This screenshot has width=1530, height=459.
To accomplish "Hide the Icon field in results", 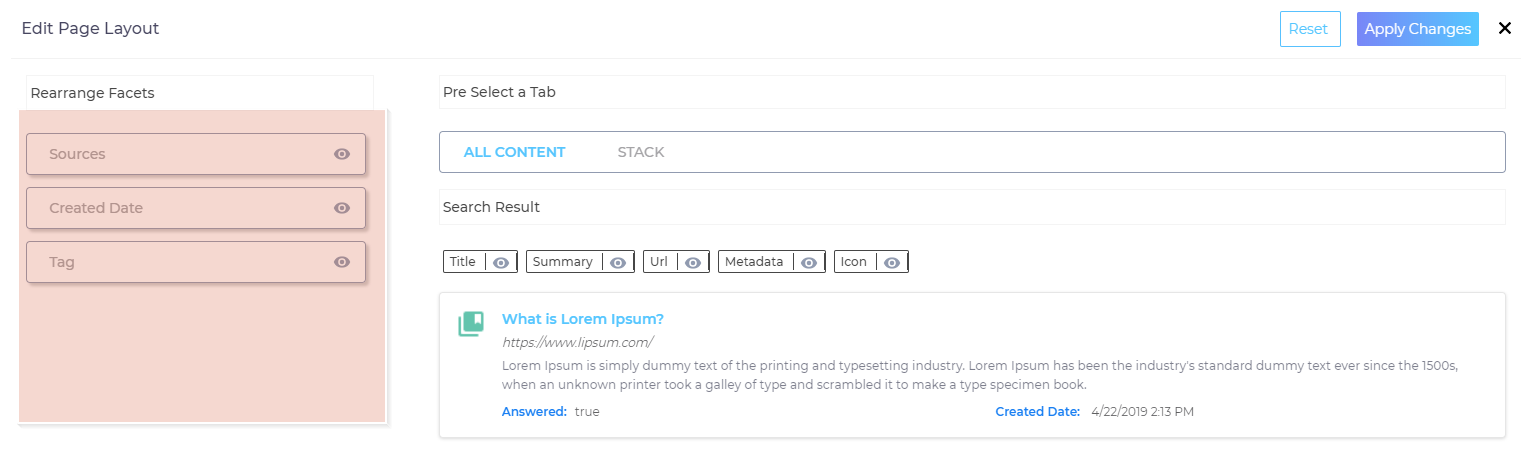I will pos(892,262).
